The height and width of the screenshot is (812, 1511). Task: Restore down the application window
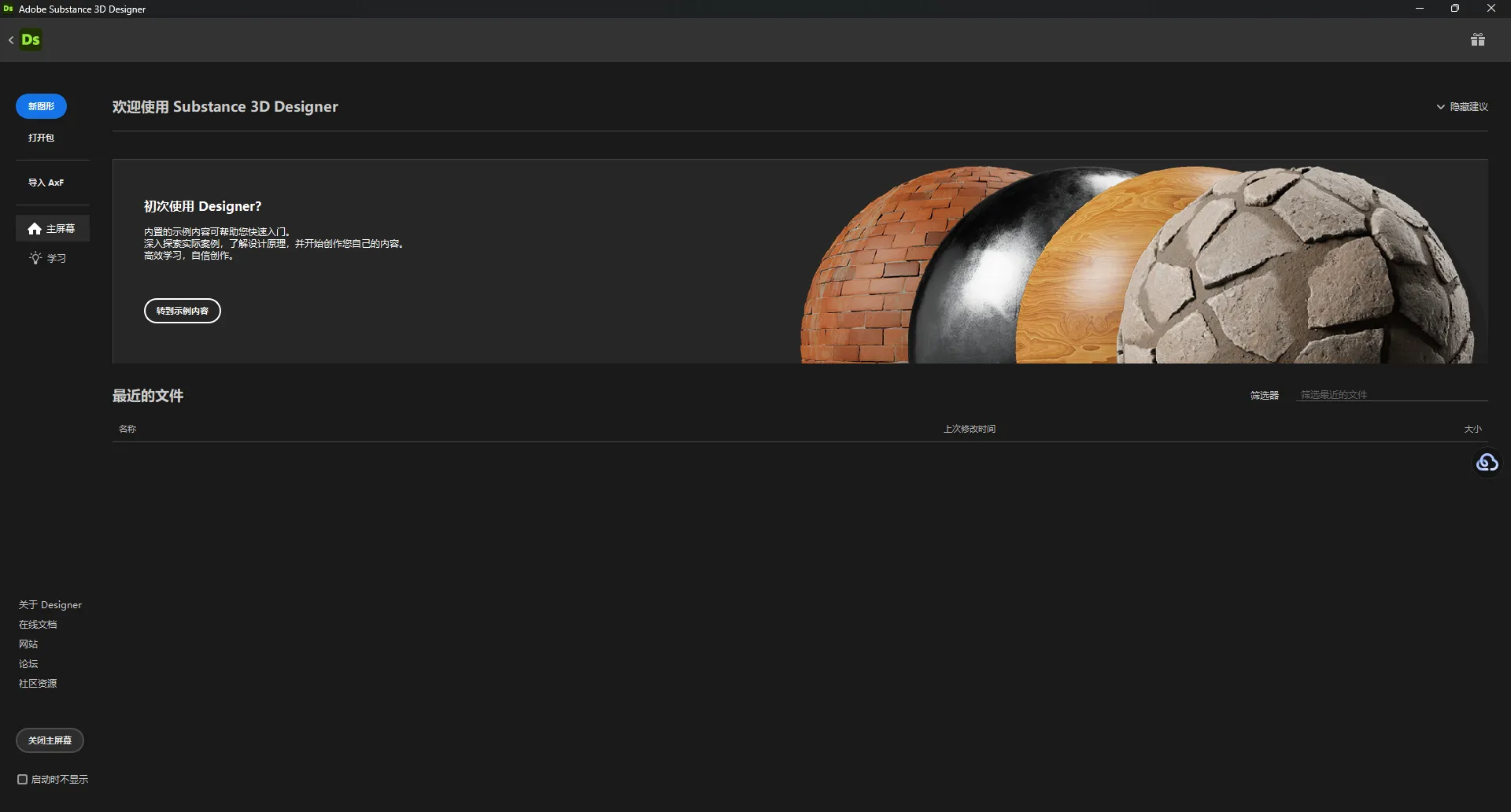(x=1455, y=9)
